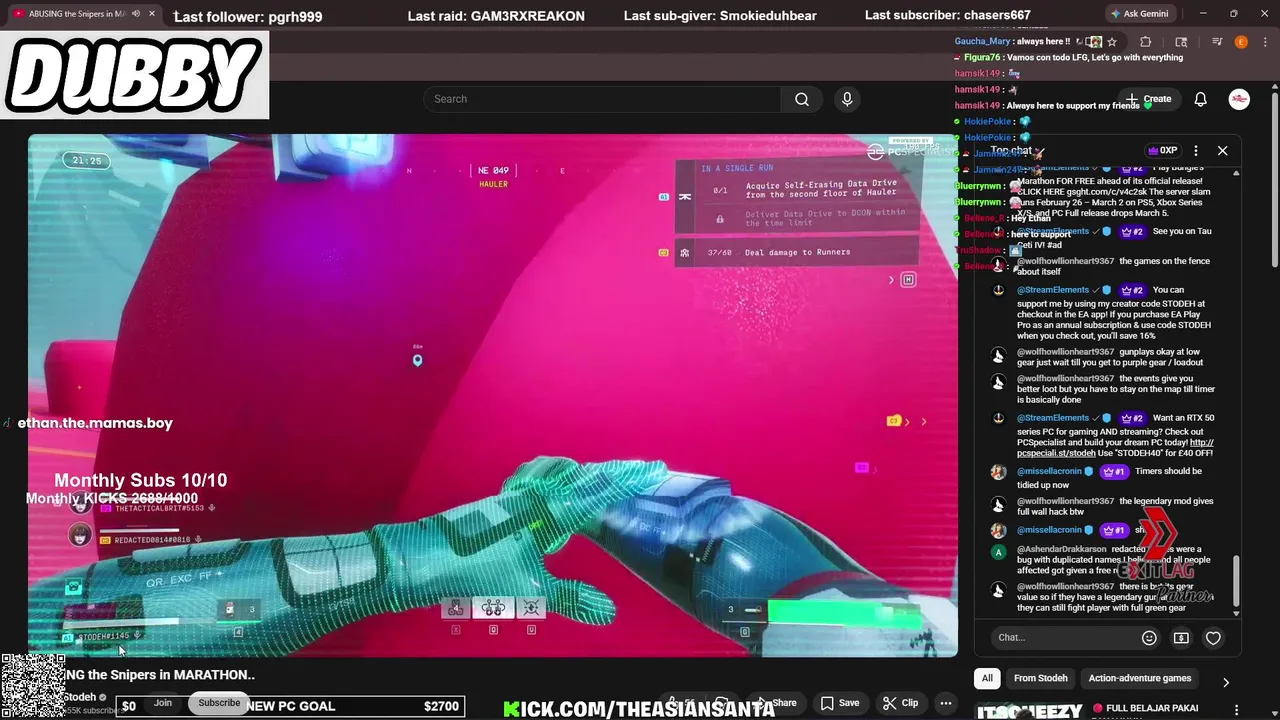
Task: Click the Subscribe button
Action: (219, 703)
